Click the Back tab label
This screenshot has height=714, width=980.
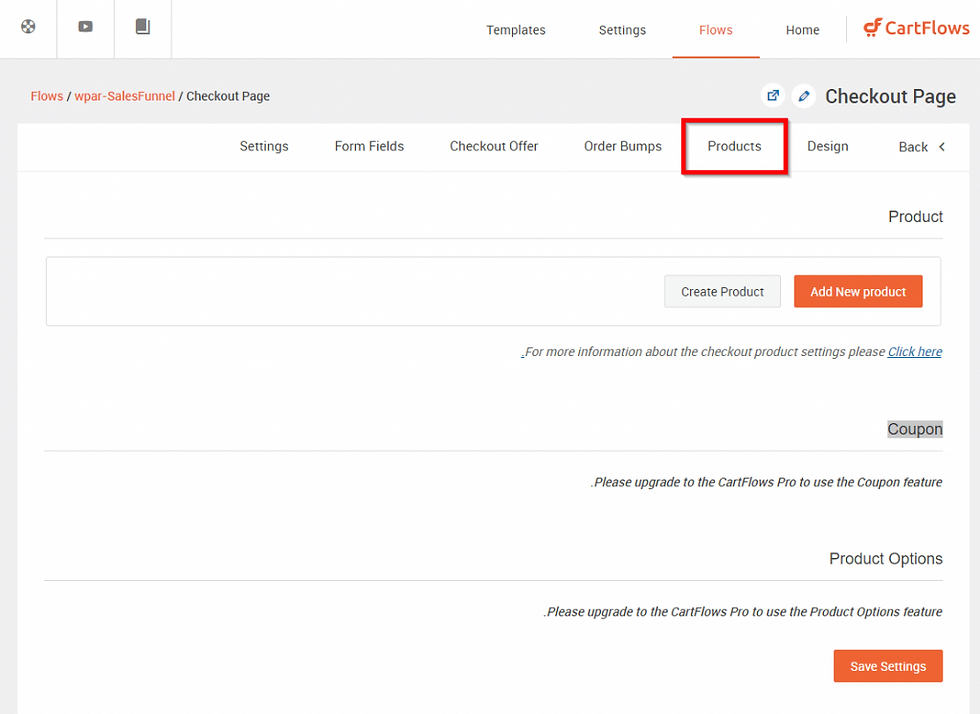pyautogui.click(x=913, y=147)
